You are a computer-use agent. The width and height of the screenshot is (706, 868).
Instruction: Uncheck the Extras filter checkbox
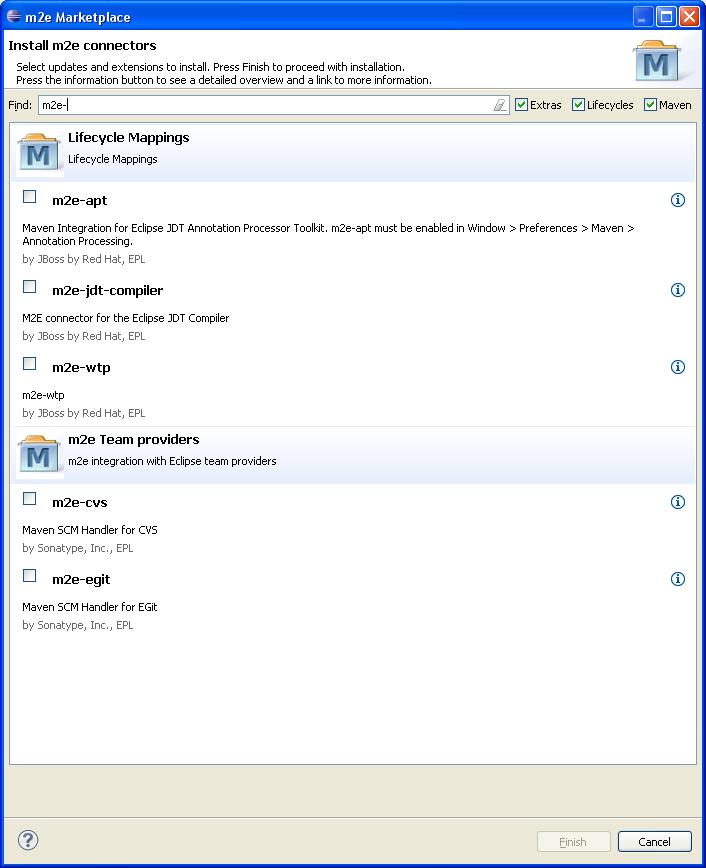521,105
